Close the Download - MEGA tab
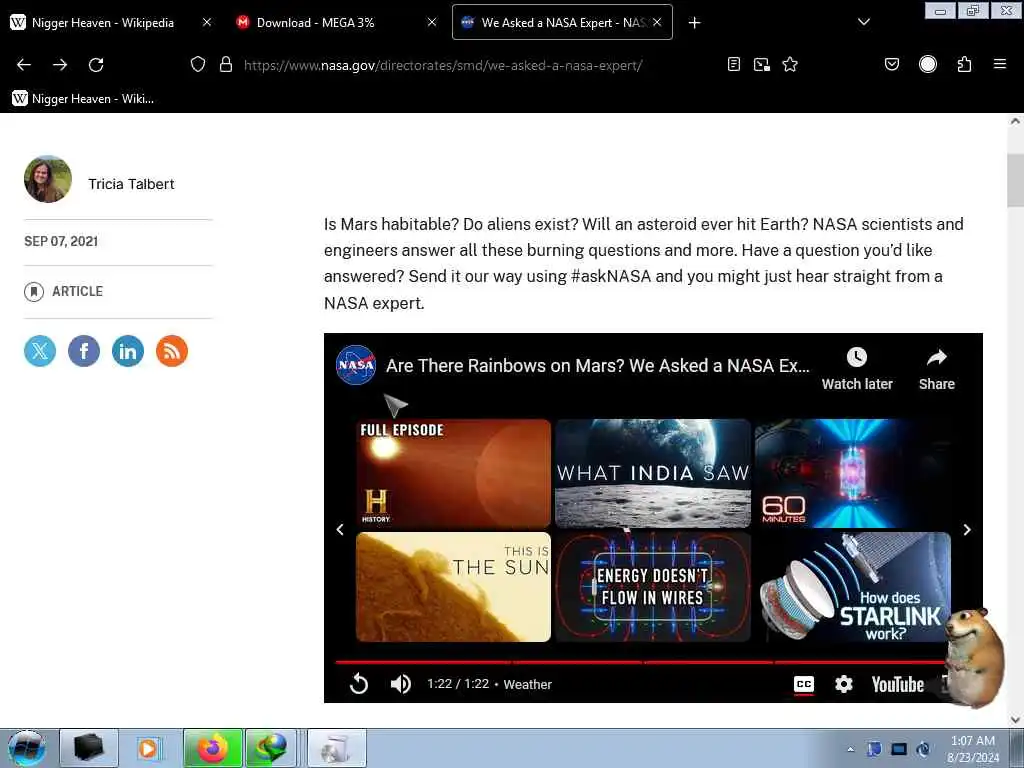The height and width of the screenshot is (768, 1024). [432, 23]
